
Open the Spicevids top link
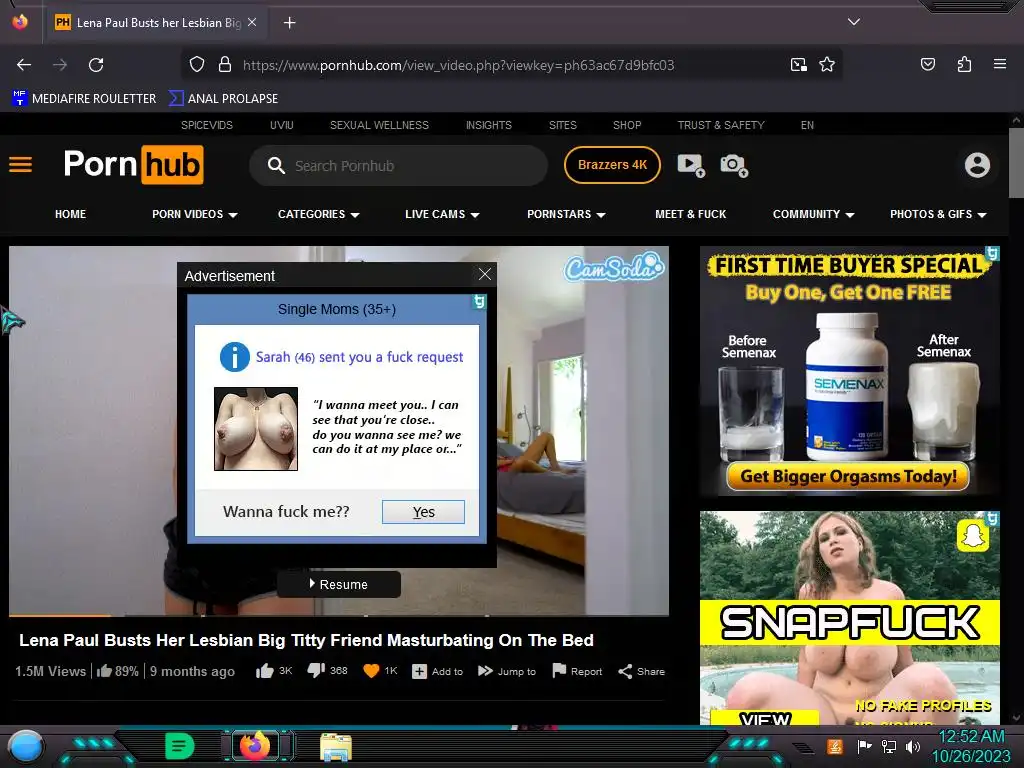(206, 125)
